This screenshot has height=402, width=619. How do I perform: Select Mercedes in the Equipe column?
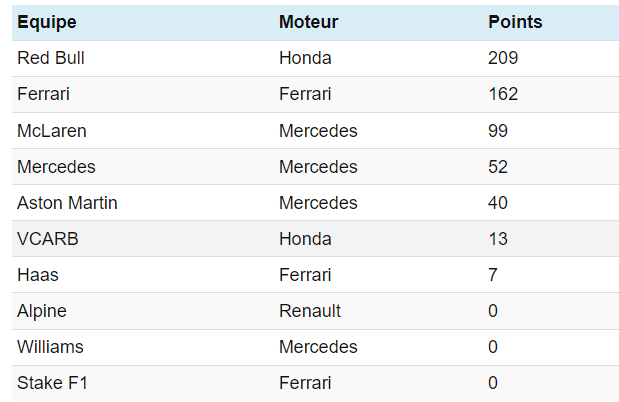point(56,166)
